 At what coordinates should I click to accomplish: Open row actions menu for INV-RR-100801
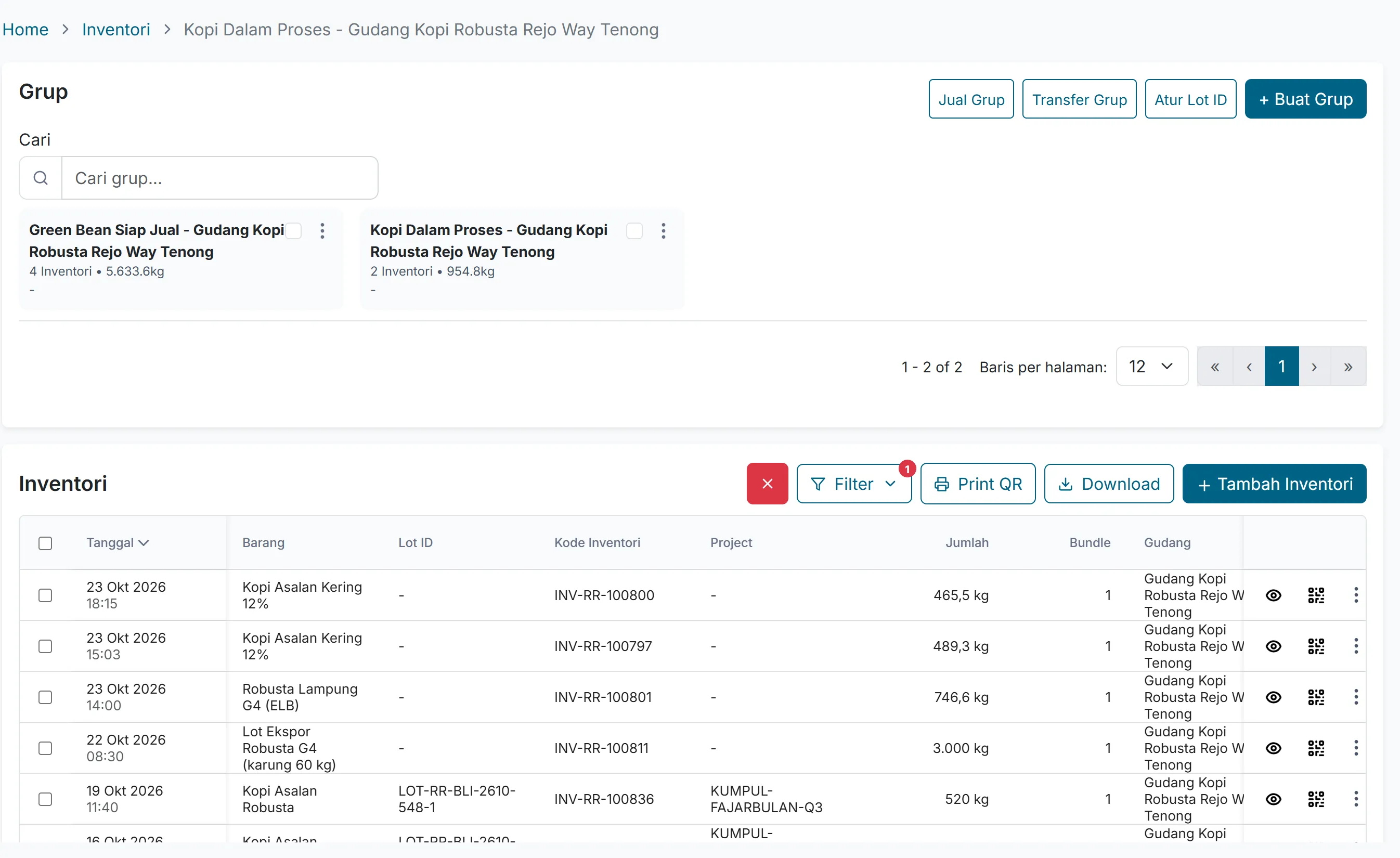[1356, 697]
